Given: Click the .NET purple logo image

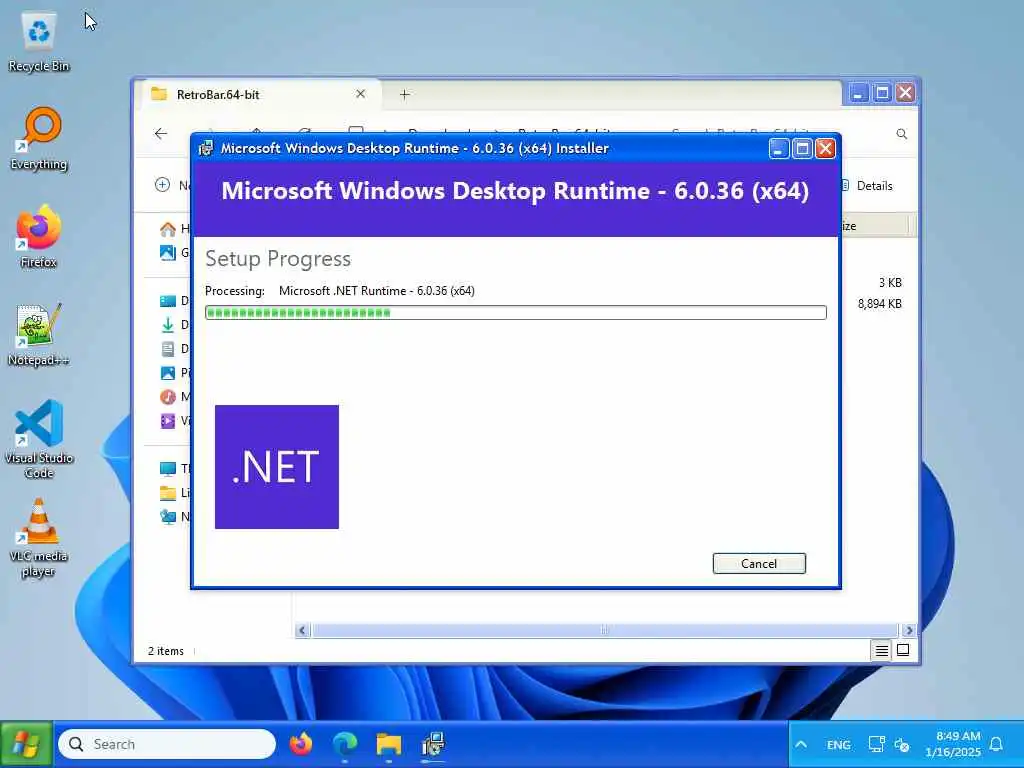Looking at the screenshot, I should tap(277, 467).
